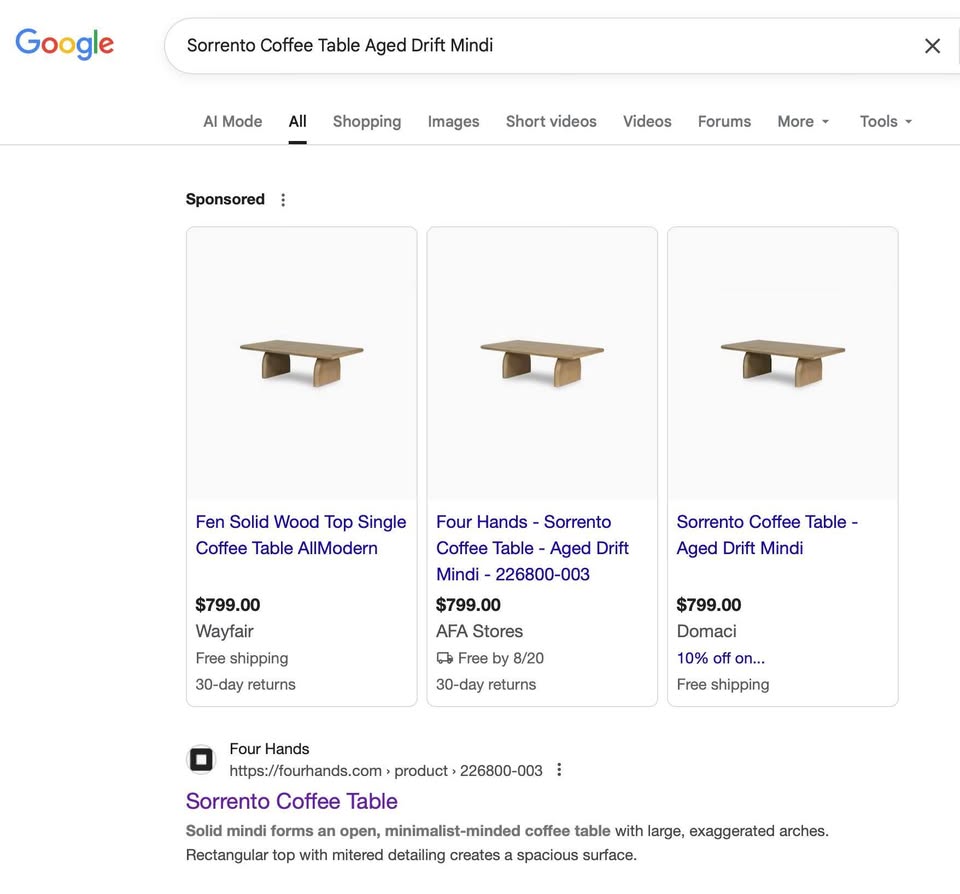The image size is (960, 894).
Task: Click the $799.00 price on the AFA Stores card
Action: pos(468,605)
